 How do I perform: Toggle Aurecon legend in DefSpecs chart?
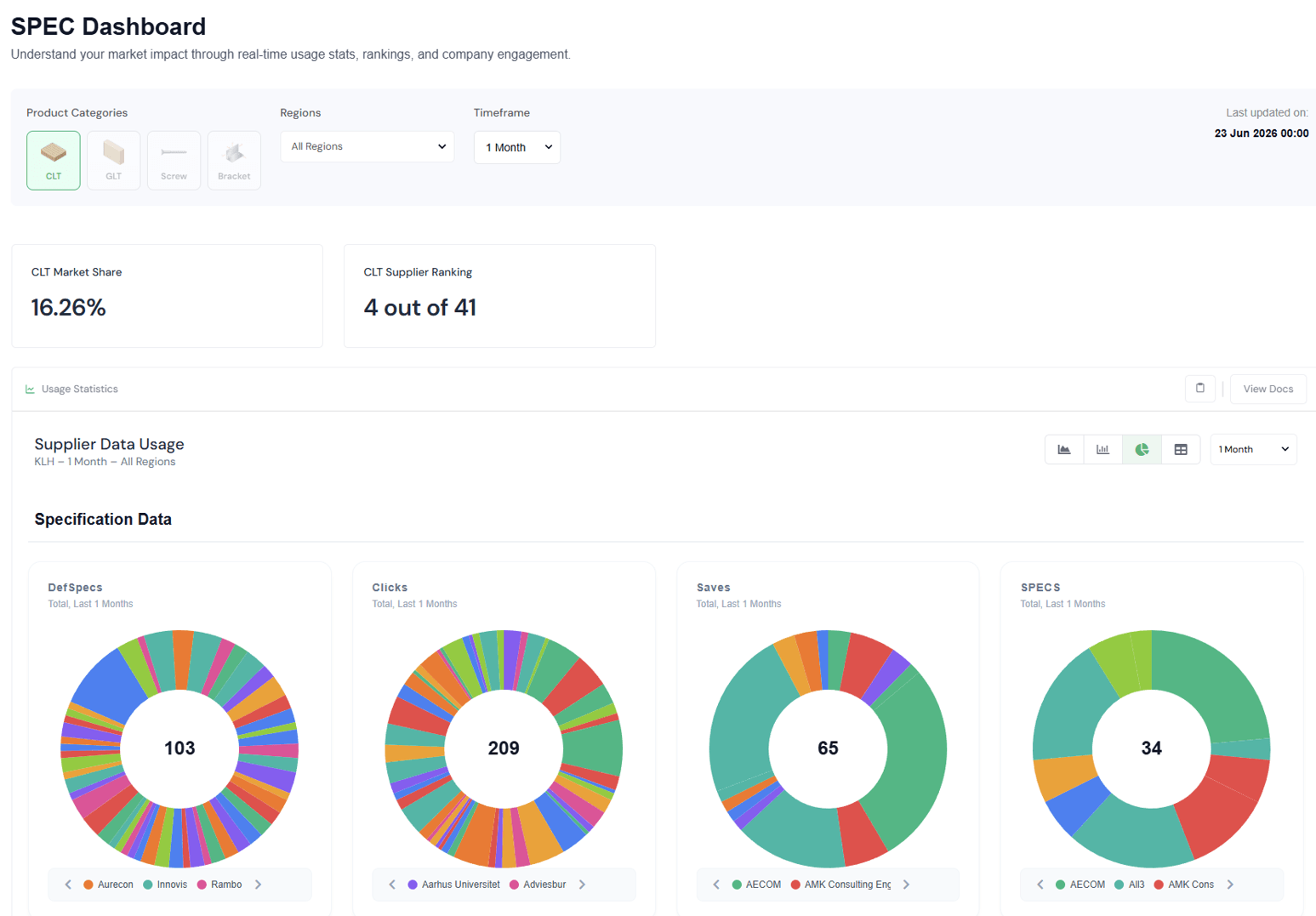(108, 885)
